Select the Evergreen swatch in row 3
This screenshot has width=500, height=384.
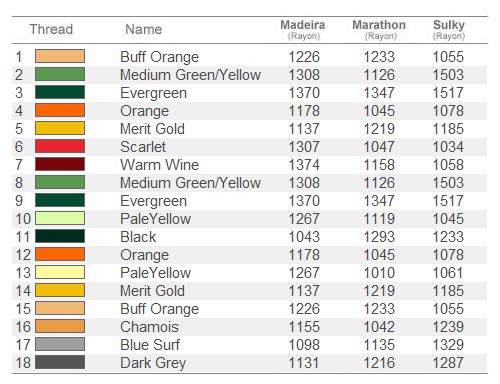[x=60, y=92]
